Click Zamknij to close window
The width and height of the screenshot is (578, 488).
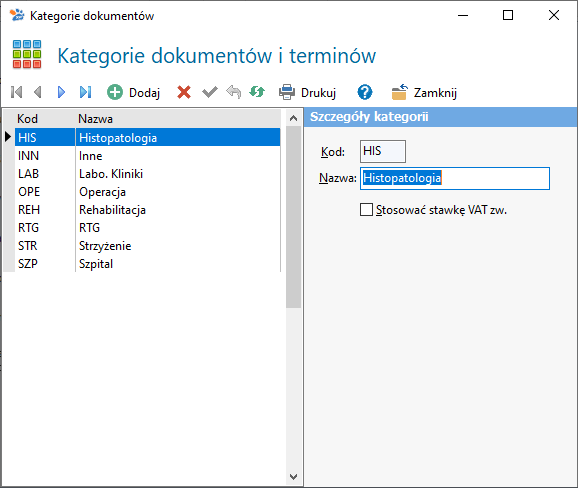pyautogui.click(x=424, y=92)
